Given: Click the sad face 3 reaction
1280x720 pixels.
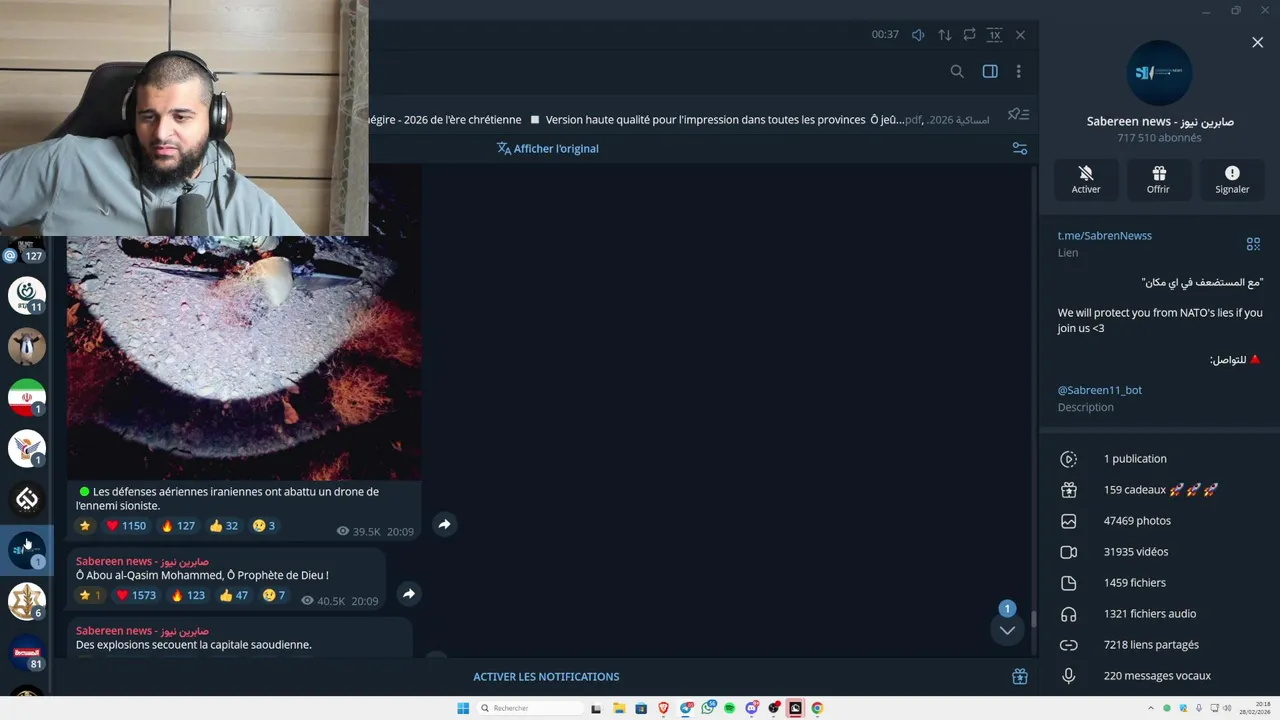Looking at the screenshot, I should (x=264, y=526).
